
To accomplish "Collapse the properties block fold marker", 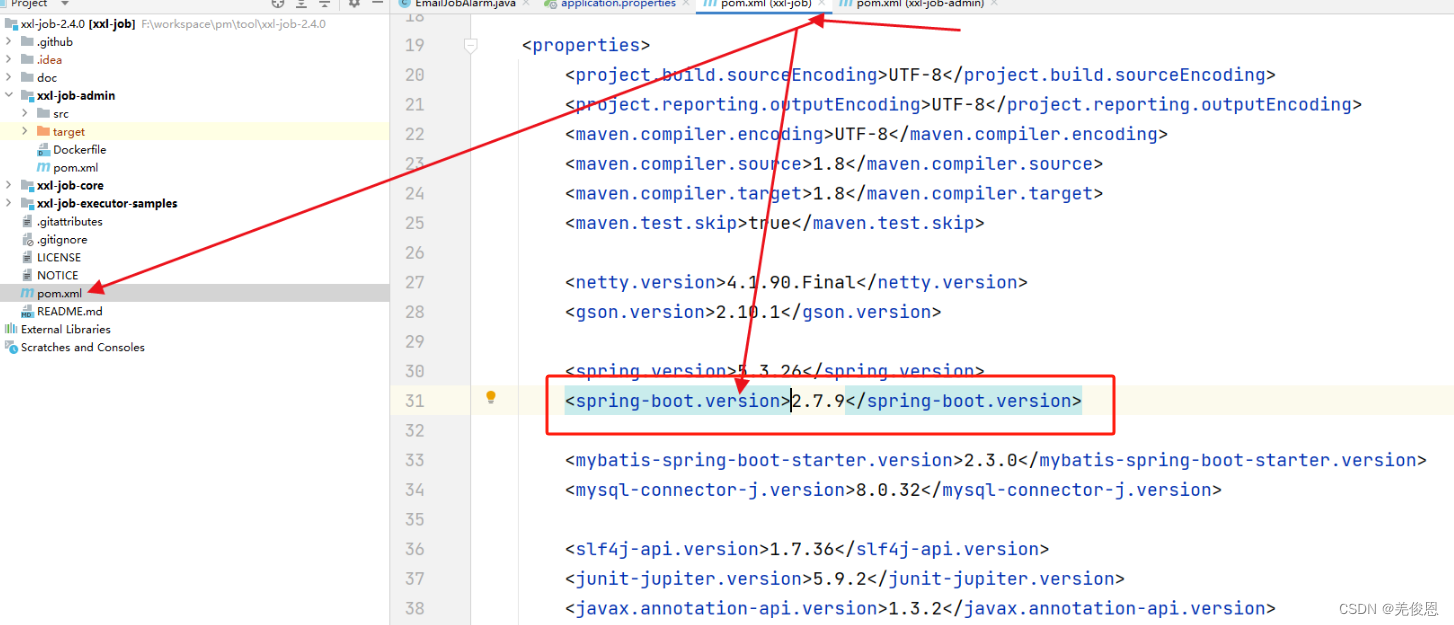I will 470,45.
